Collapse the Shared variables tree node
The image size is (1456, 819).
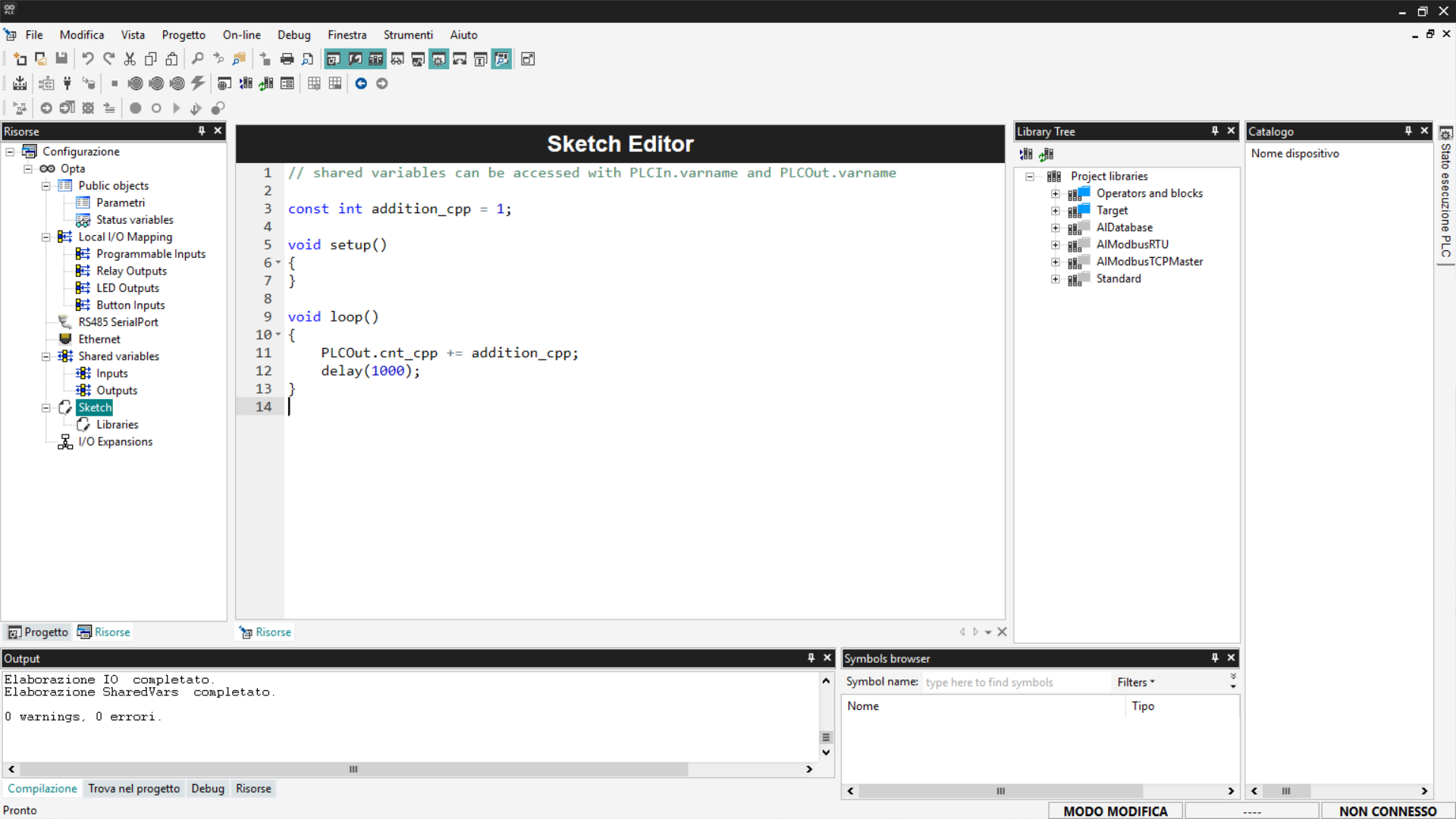pyautogui.click(x=46, y=356)
